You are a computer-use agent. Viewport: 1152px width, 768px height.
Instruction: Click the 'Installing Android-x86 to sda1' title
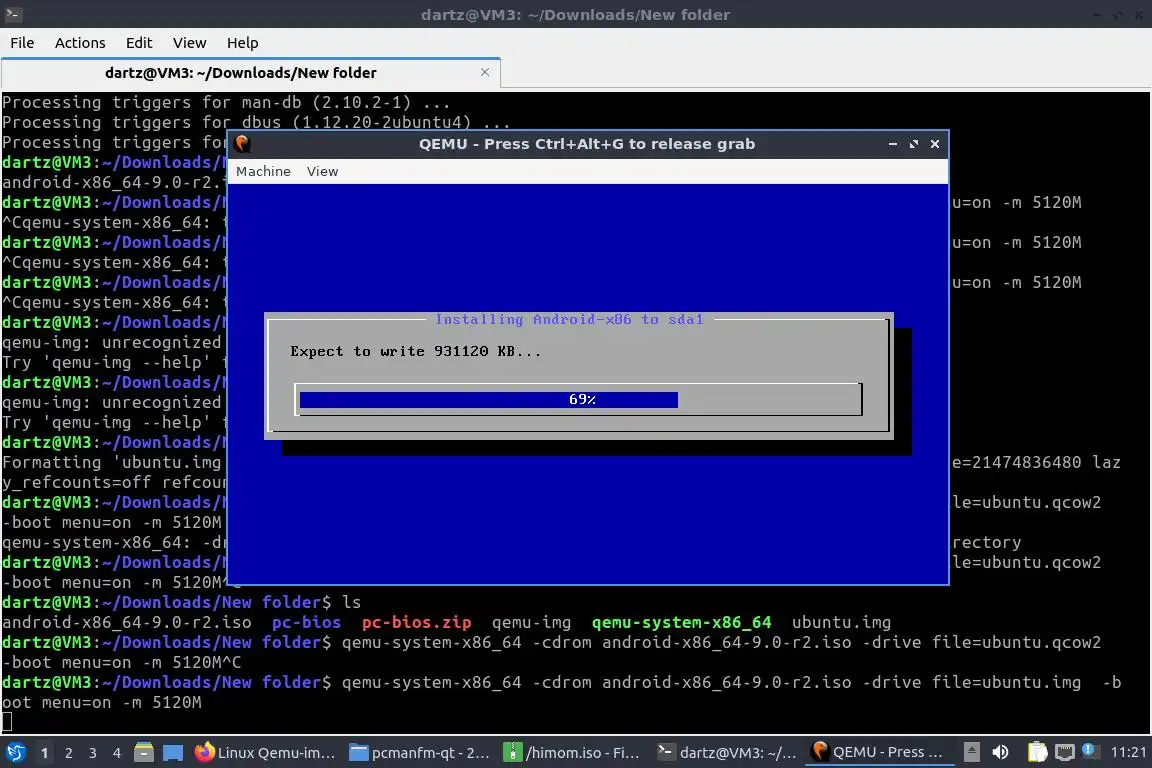pyautogui.click(x=569, y=319)
